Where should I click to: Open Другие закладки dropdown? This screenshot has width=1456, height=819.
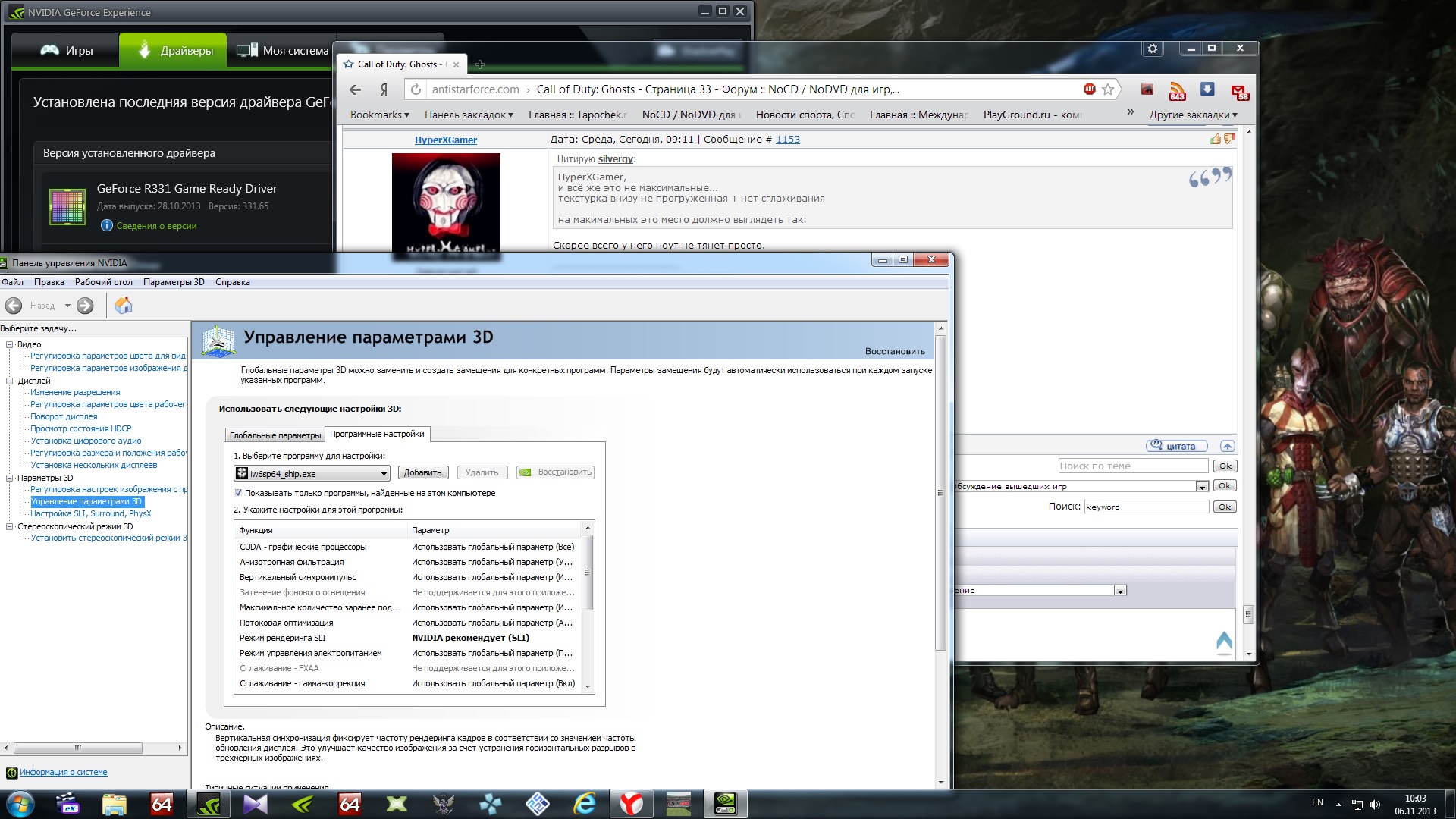[x=1193, y=115]
